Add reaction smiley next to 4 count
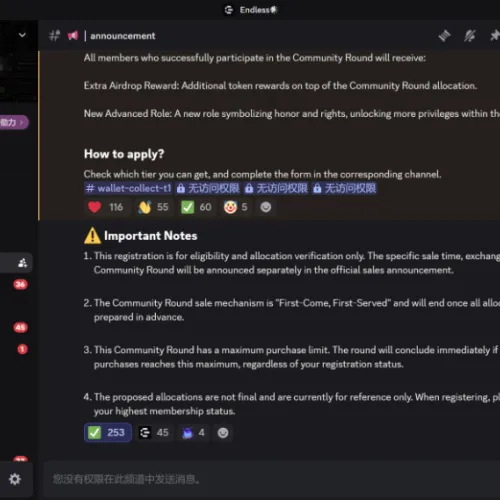 (x=223, y=433)
